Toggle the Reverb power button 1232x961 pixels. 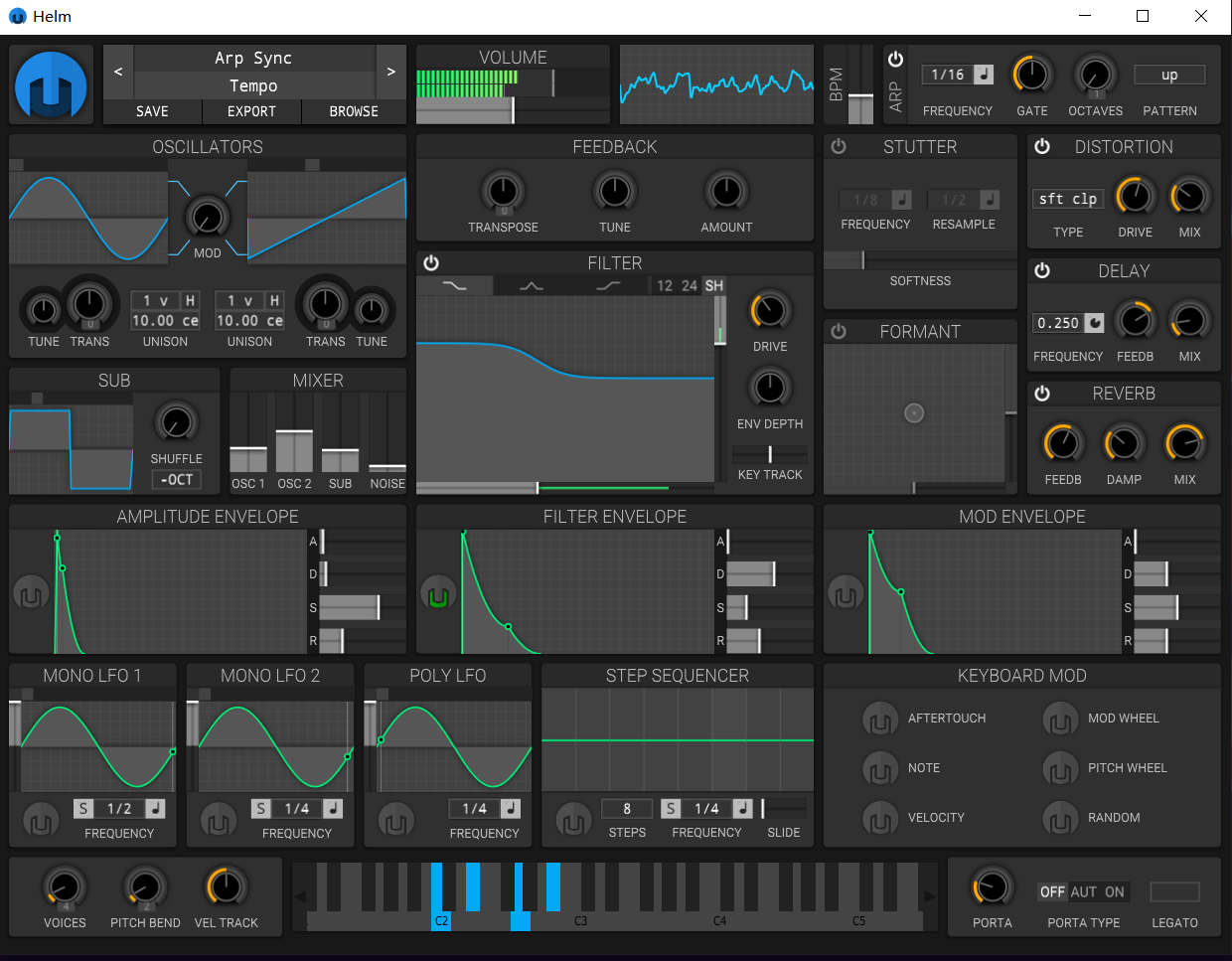(x=1042, y=394)
